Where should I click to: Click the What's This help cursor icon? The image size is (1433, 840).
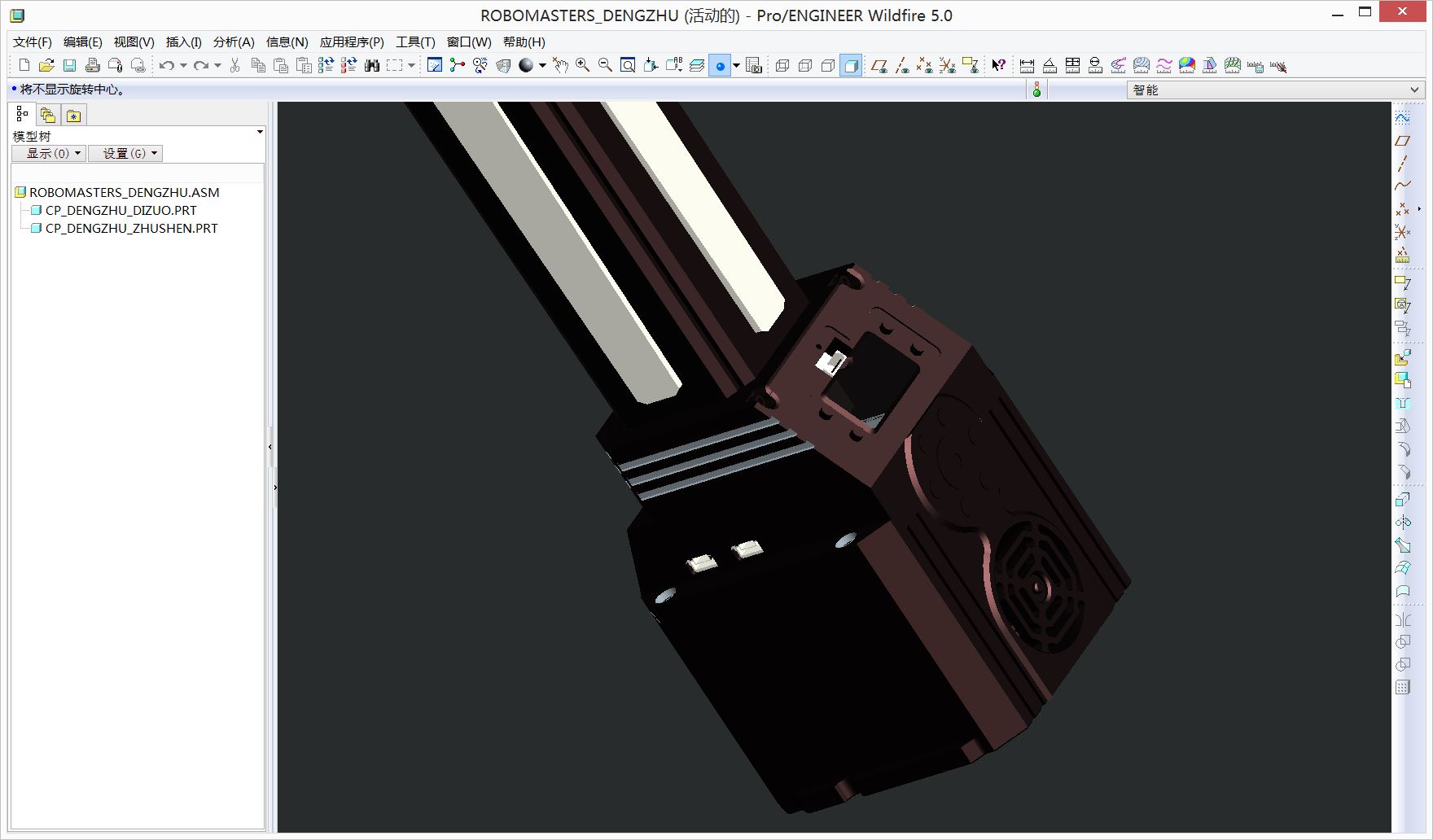998,65
